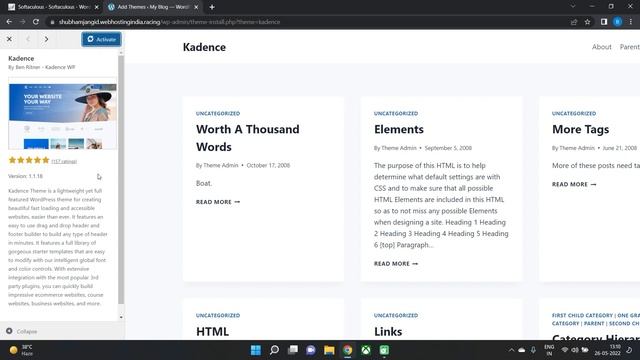Image resolution: width=640 pixels, height=360 pixels.
Task: Activate the Kadence theme
Action: pyautogui.click(x=101, y=39)
